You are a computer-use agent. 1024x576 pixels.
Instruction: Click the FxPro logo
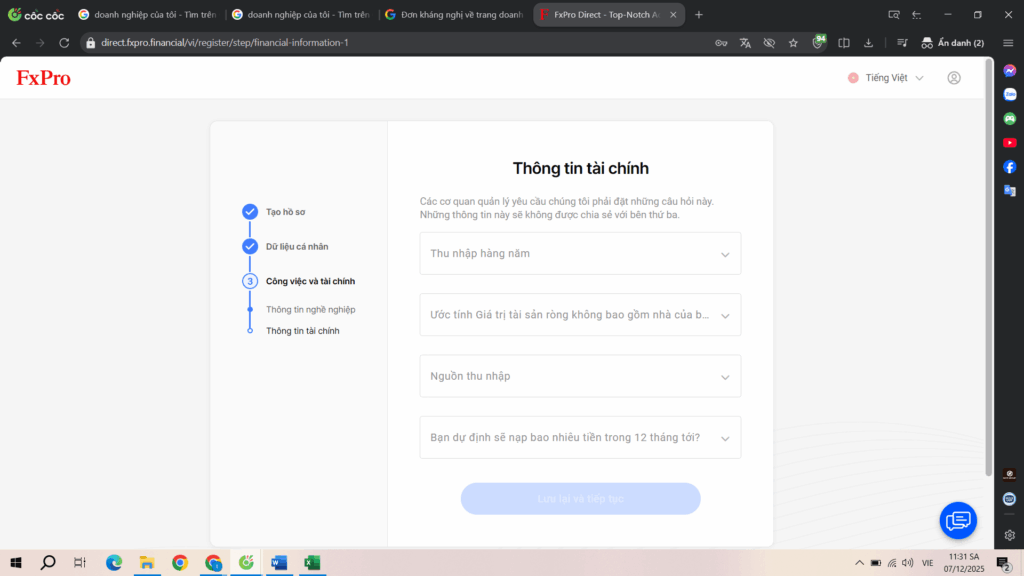(x=43, y=78)
